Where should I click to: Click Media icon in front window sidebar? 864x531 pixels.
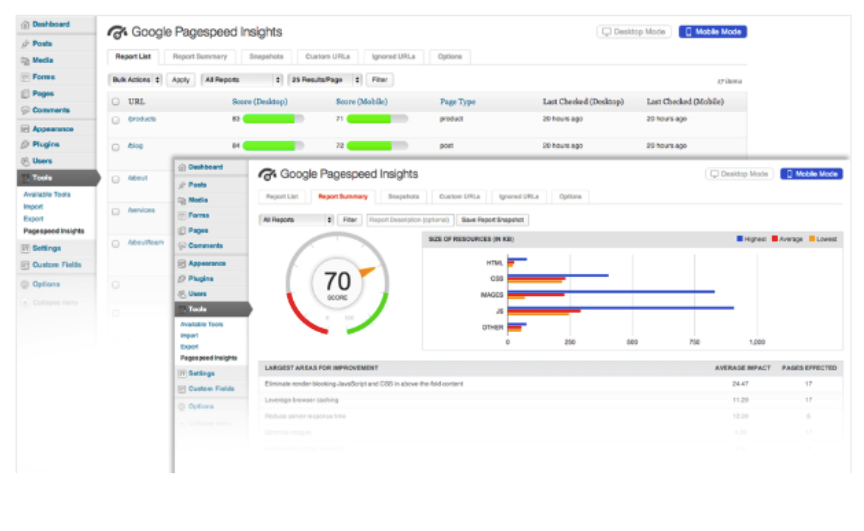182,201
